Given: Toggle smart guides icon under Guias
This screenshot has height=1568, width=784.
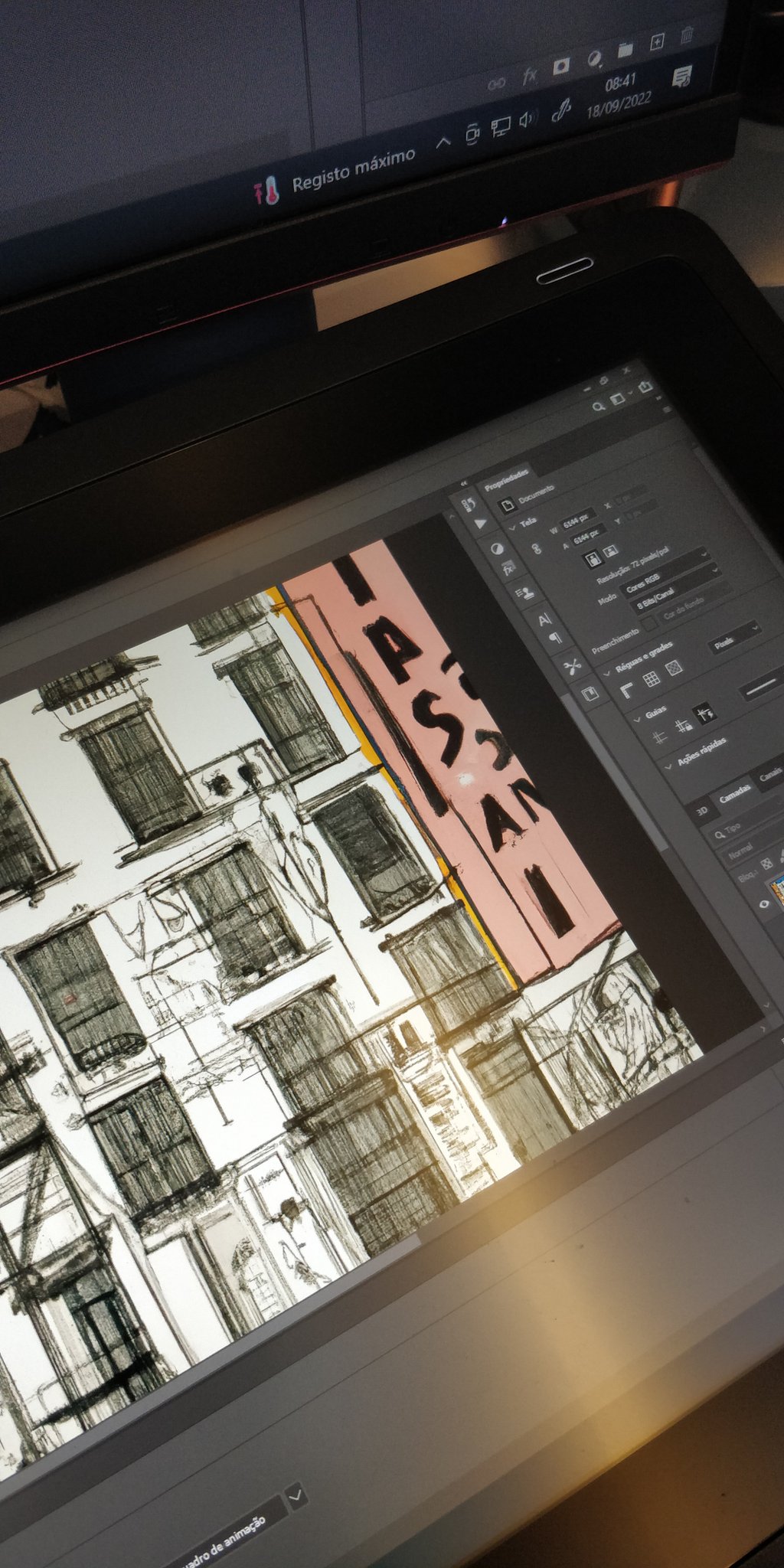Looking at the screenshot, I should 704,713.
